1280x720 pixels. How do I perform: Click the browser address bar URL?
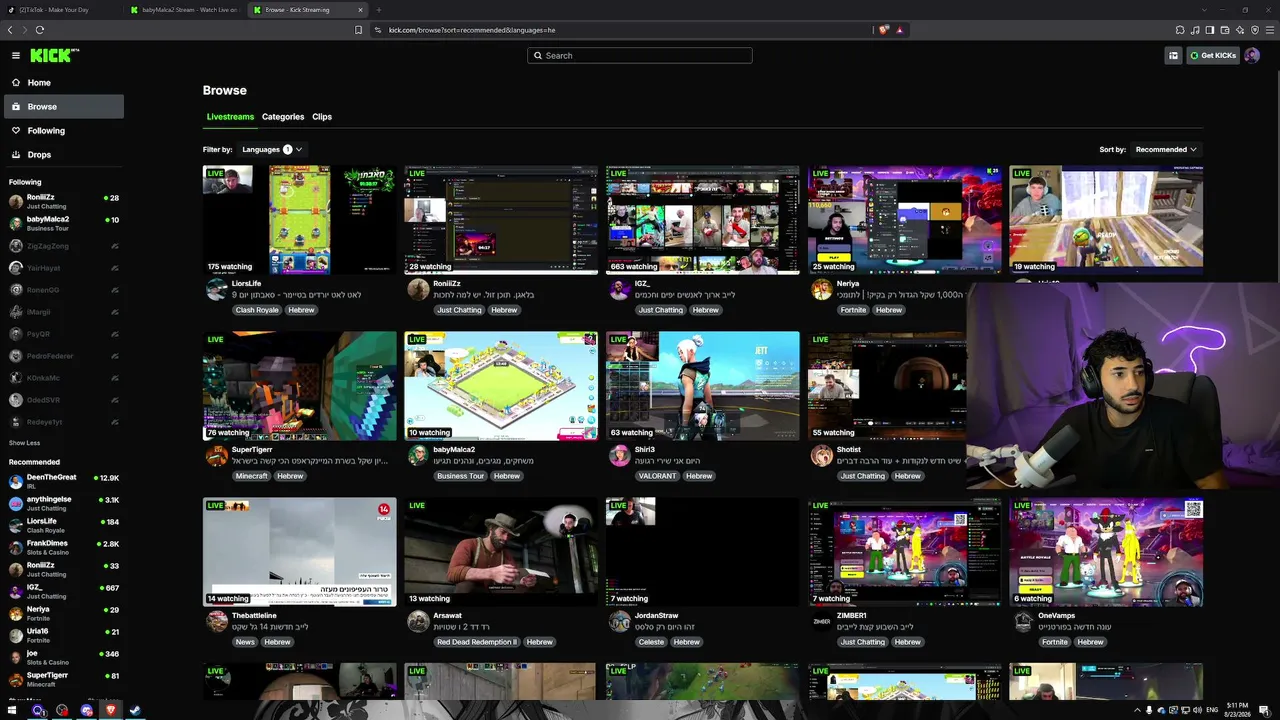(472, 30)
